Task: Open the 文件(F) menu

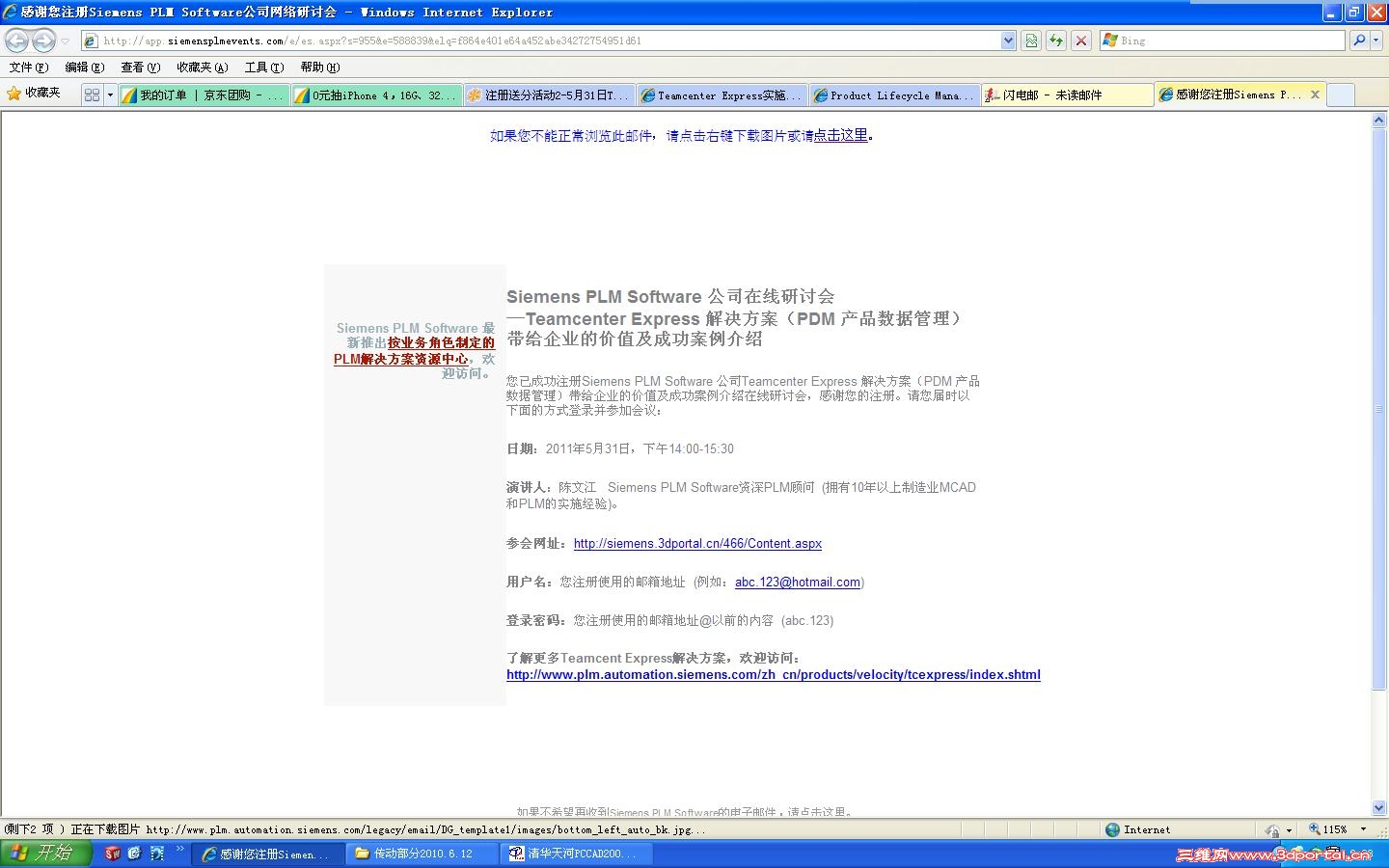Action: (28, 68)
